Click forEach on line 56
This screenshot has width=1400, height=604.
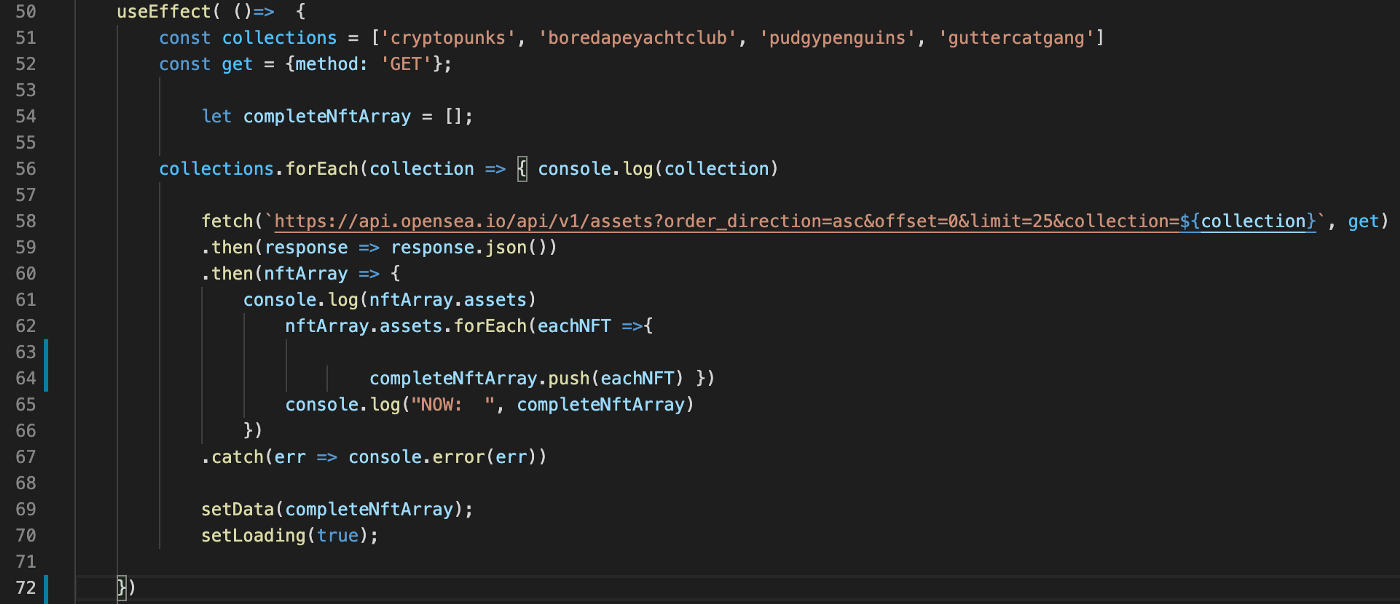[321, 169]
